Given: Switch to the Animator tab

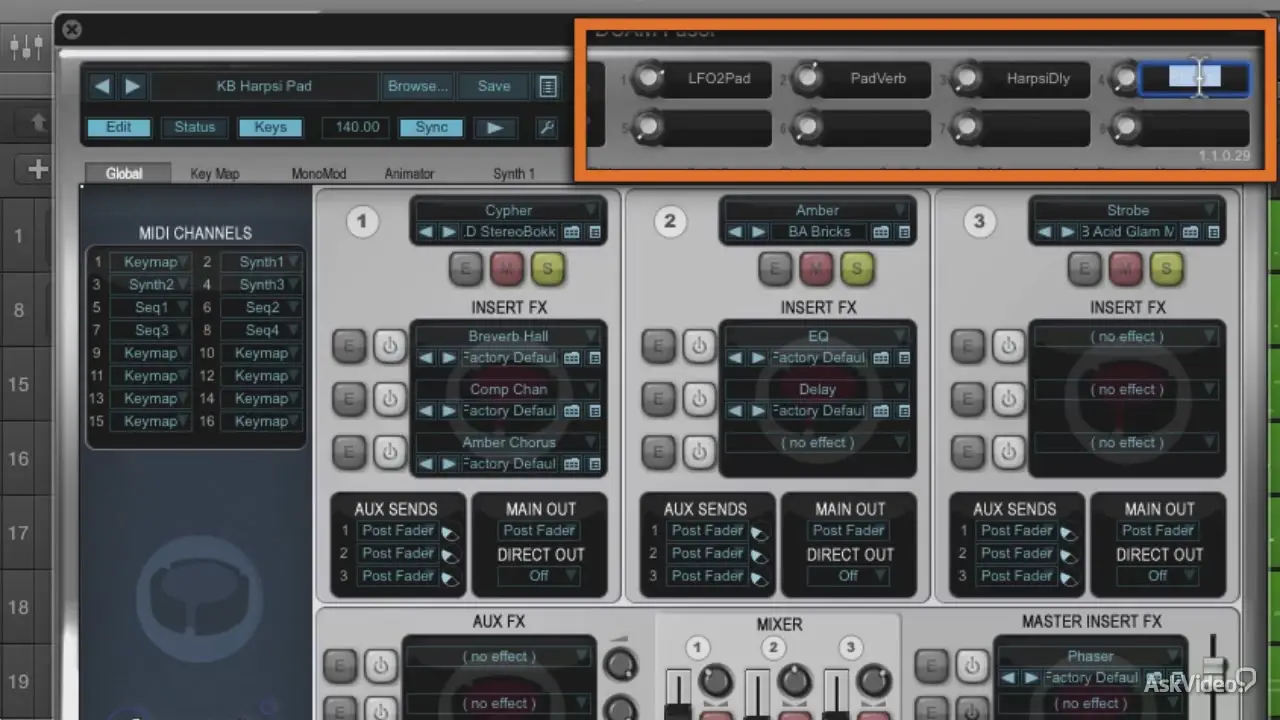Looking at the screenshot, I should click(409, 173).
